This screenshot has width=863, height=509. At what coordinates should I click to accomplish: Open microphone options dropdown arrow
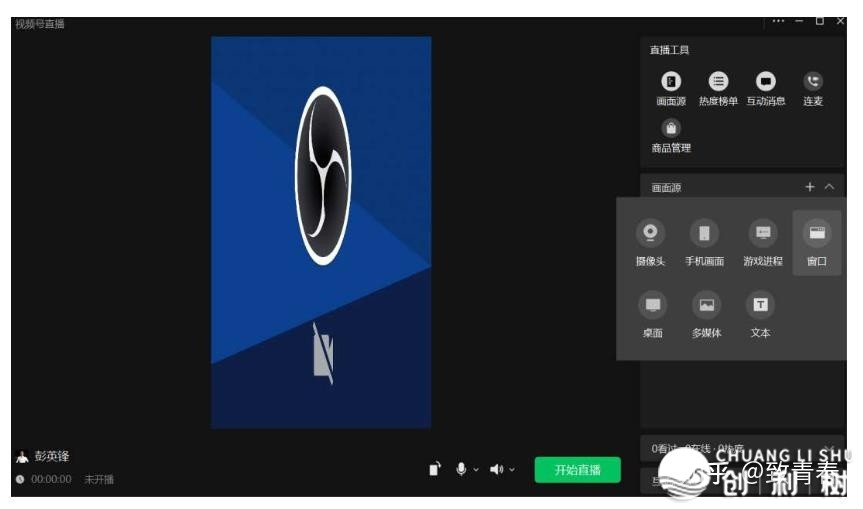point(476,470)
